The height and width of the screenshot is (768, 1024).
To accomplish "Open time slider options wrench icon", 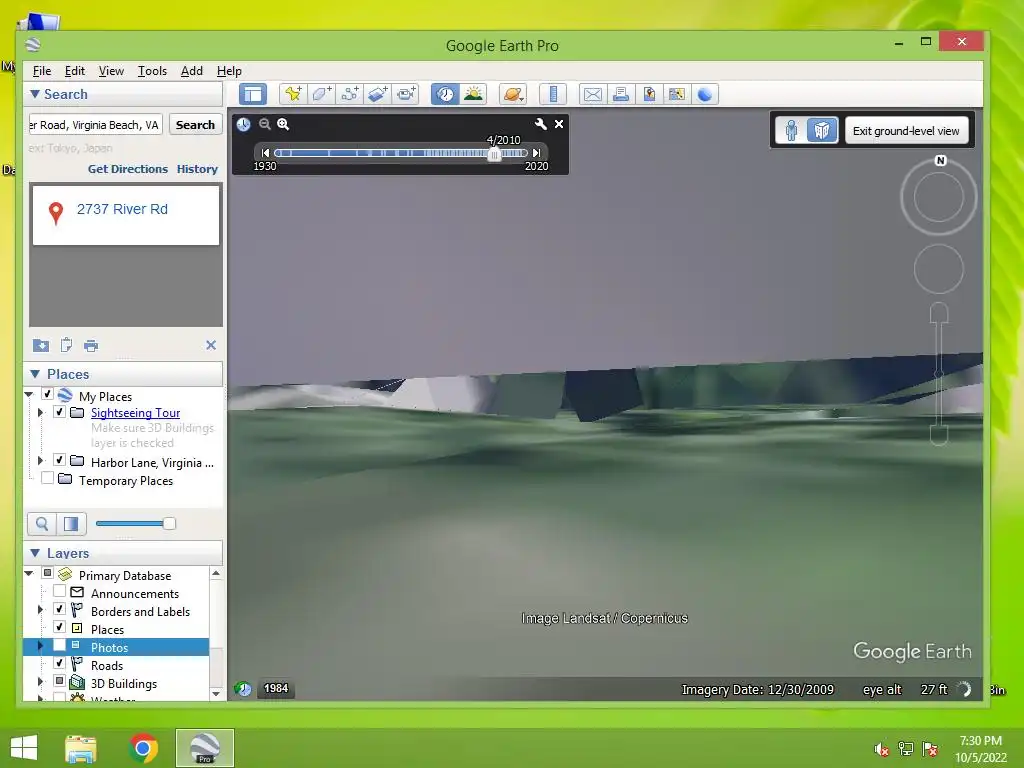I will click(541, 124).
